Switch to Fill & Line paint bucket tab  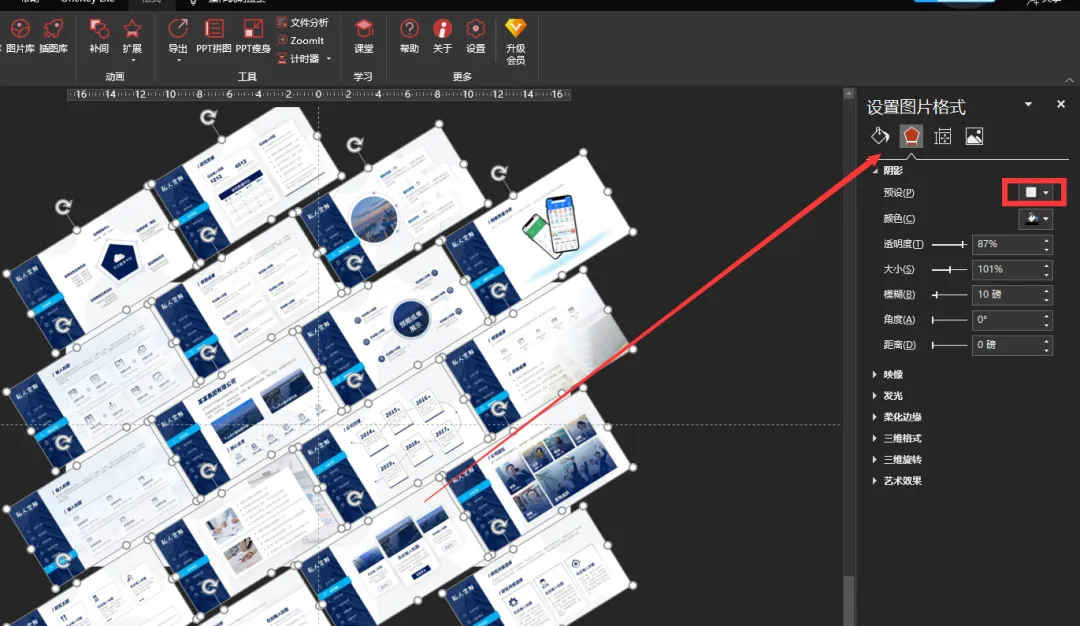pos(880,136)
